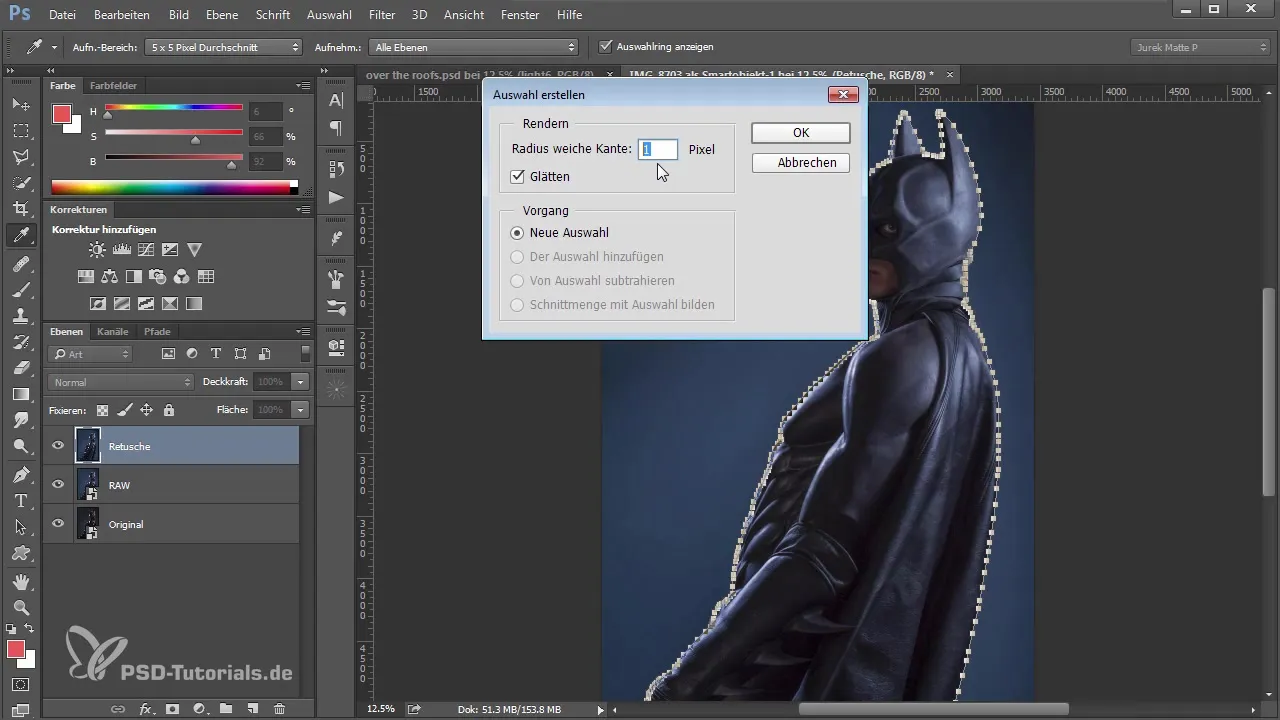Select the Eraser tool
1280x720 pixels.
pyautogui.click(x=20, y=368)
